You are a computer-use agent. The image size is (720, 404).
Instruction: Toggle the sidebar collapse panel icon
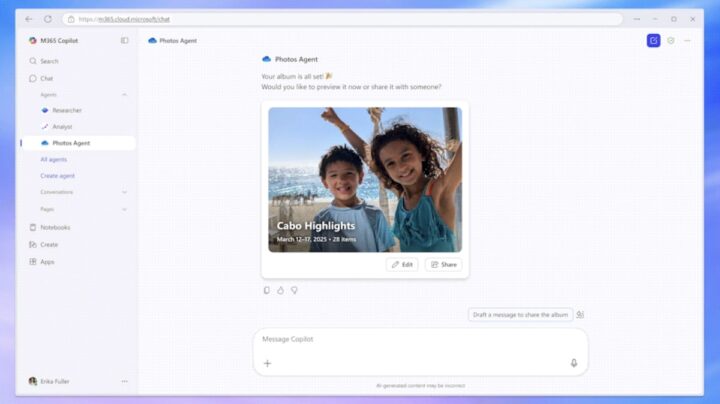click(125, 41)
